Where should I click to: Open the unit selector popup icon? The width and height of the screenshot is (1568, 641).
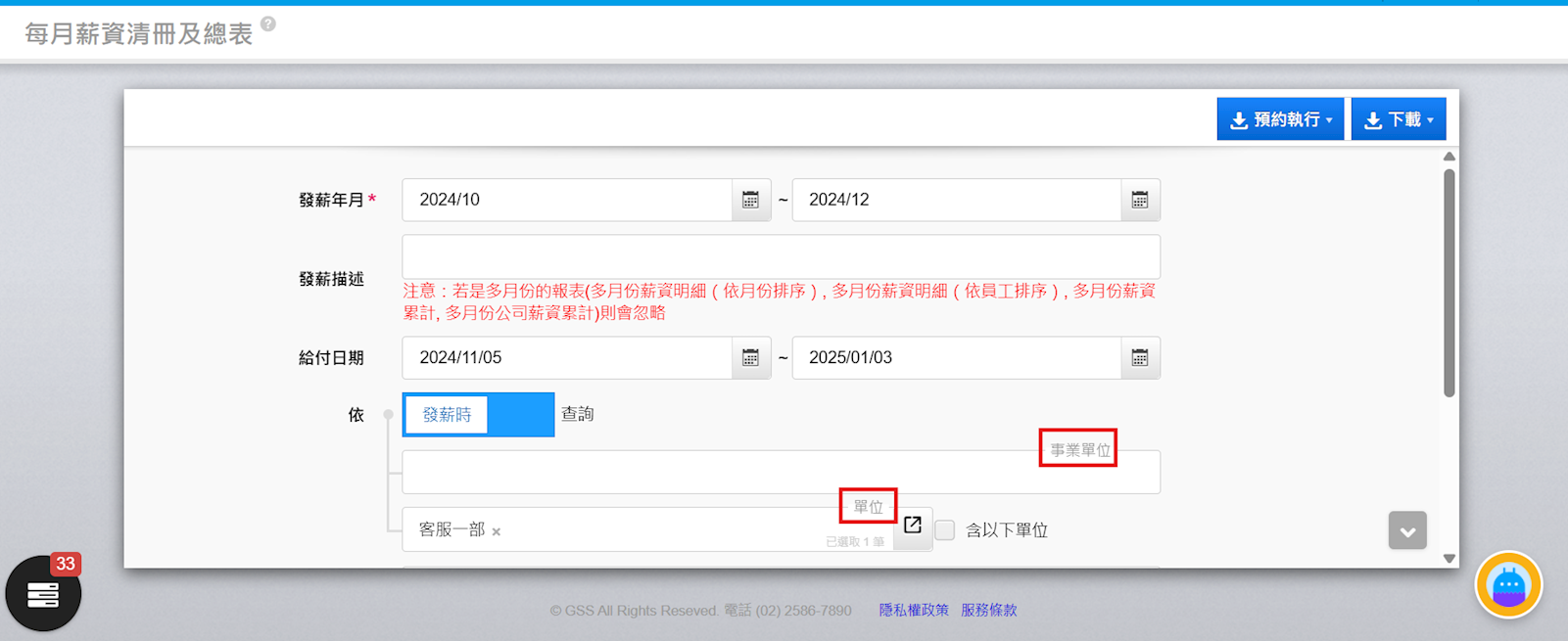point(913,526)
